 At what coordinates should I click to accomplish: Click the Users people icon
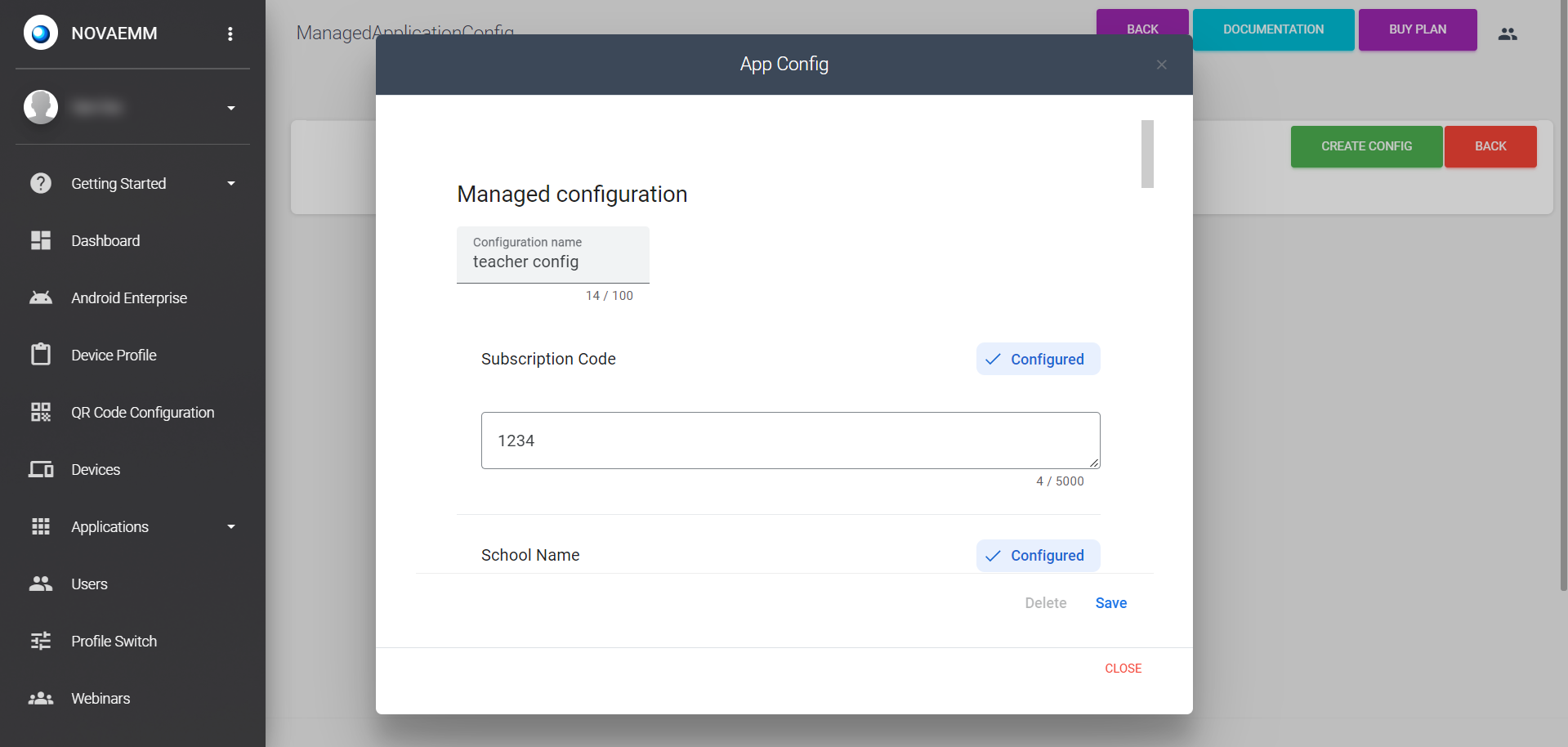tap(41, 584)
